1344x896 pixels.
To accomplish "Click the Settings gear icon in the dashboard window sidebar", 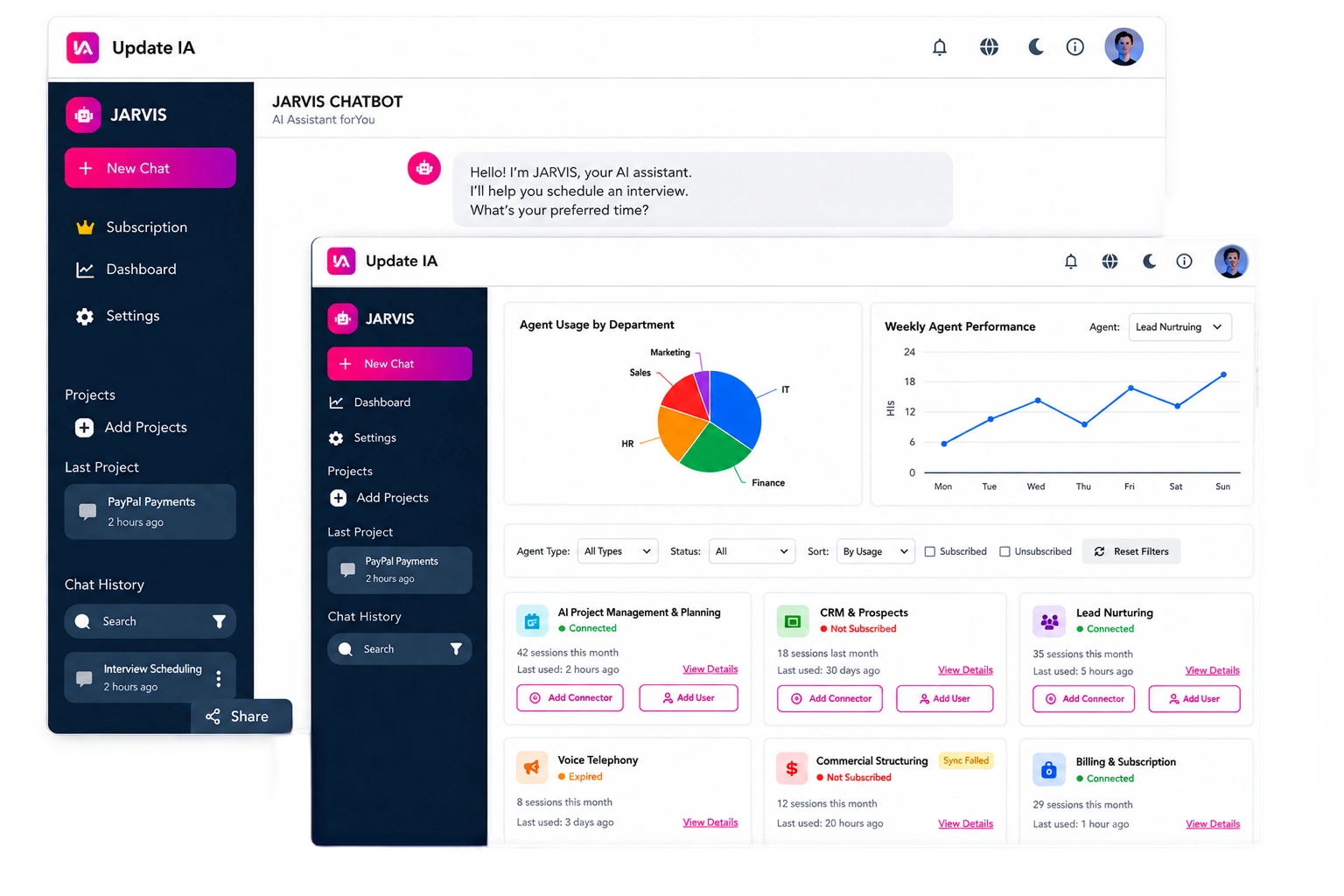I will (336, 438).
